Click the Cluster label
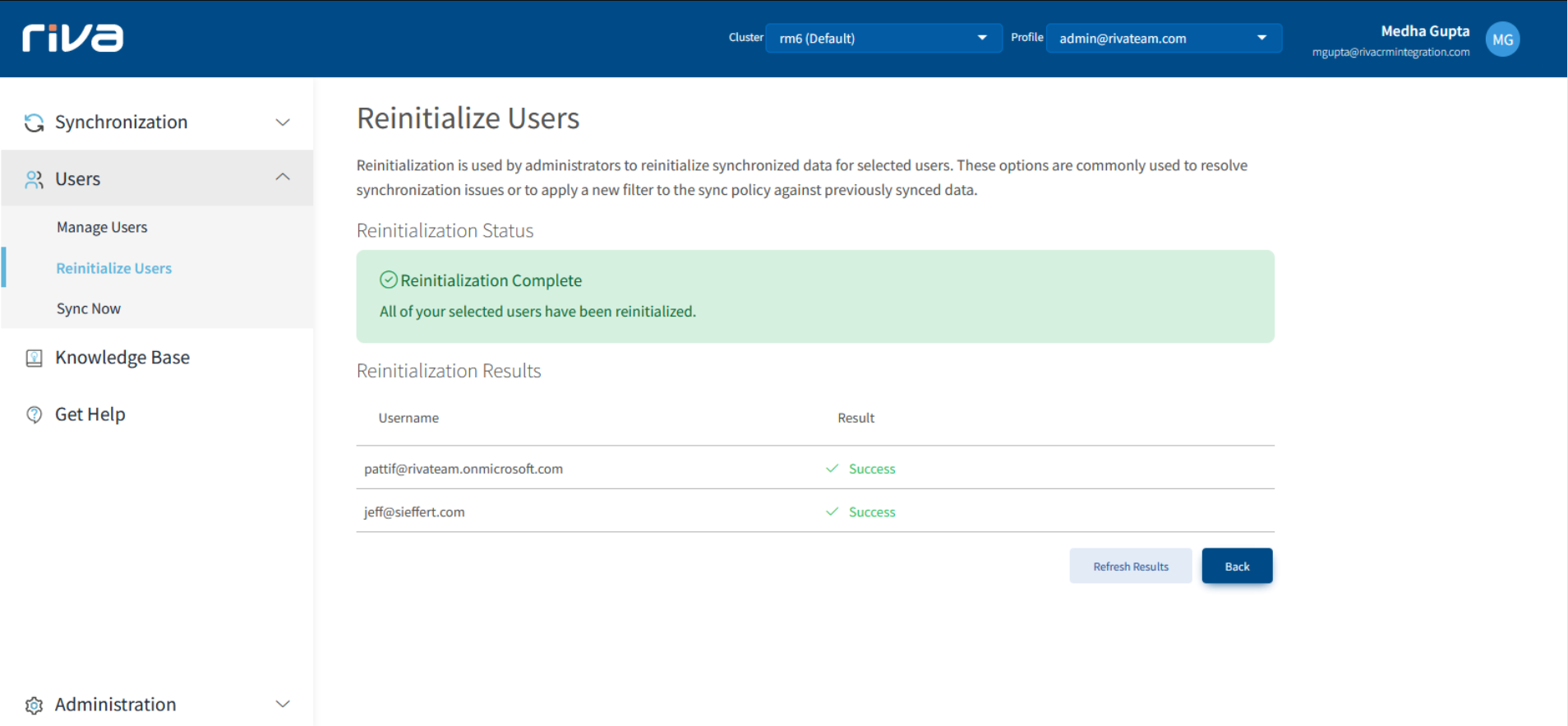Image resolution: width=1568 pixels, height=726 pixels. point(745,37)
